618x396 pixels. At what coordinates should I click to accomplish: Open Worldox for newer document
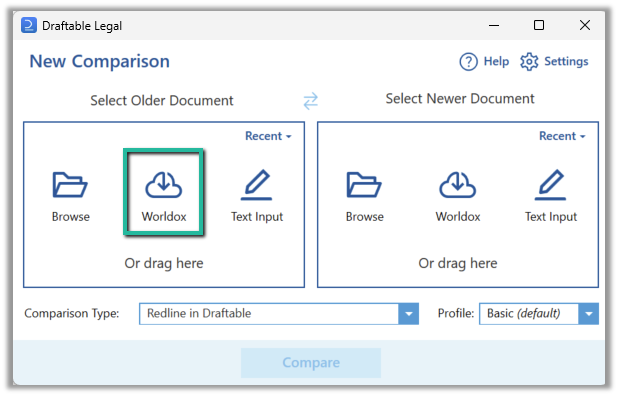(458, 184)
